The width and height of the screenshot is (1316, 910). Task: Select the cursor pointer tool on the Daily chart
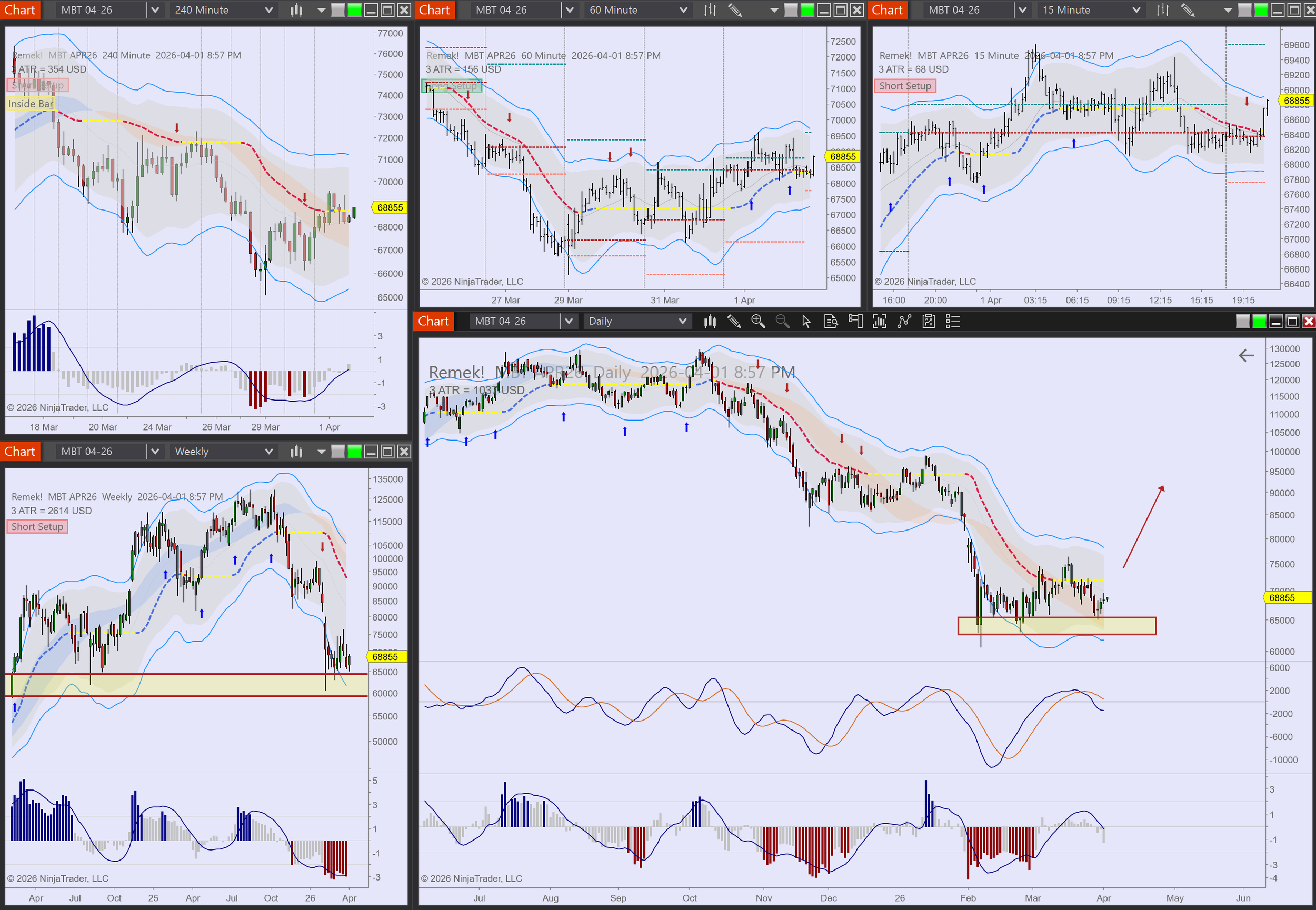806,321
